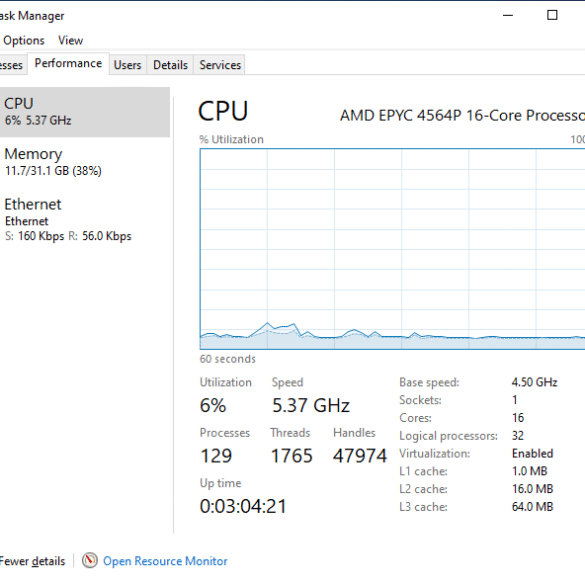Click the Up time value
The height and width of the screenshot is (585, 585).
[243, 506]
